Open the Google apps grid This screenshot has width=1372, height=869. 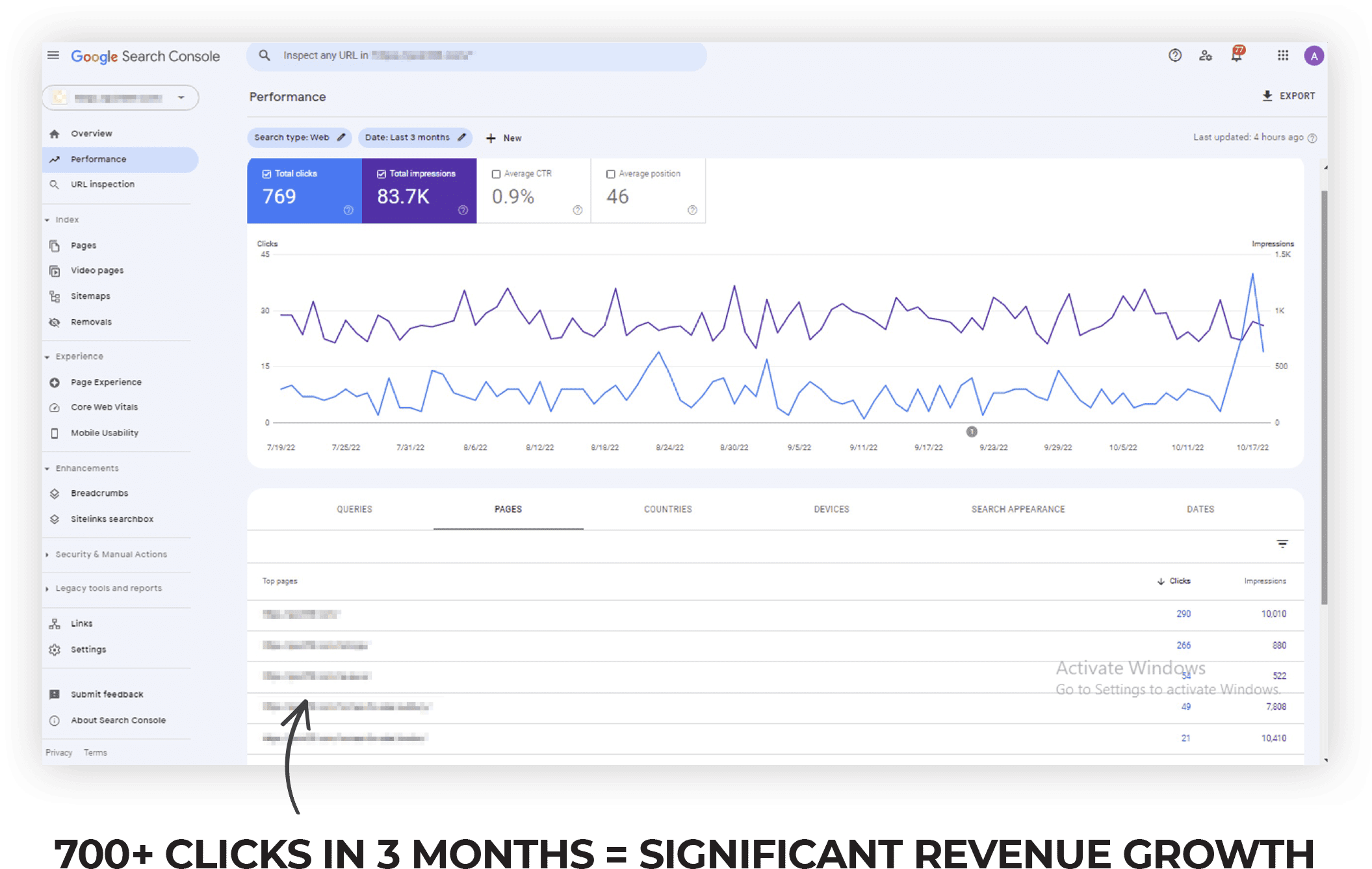pyautogui.click(x=1282, y=56)
